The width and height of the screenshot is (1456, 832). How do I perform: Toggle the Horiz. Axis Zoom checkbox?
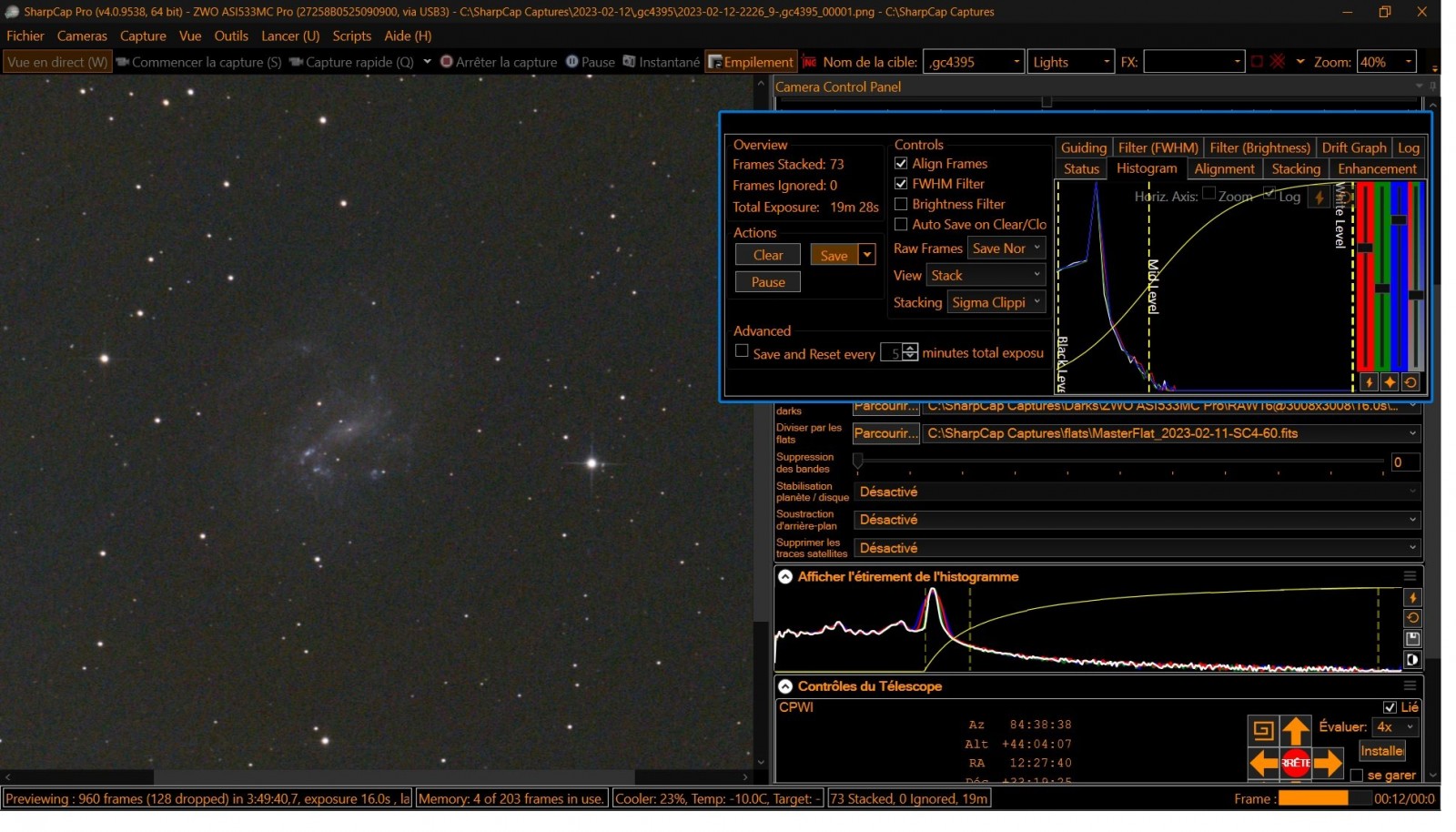1208,193
